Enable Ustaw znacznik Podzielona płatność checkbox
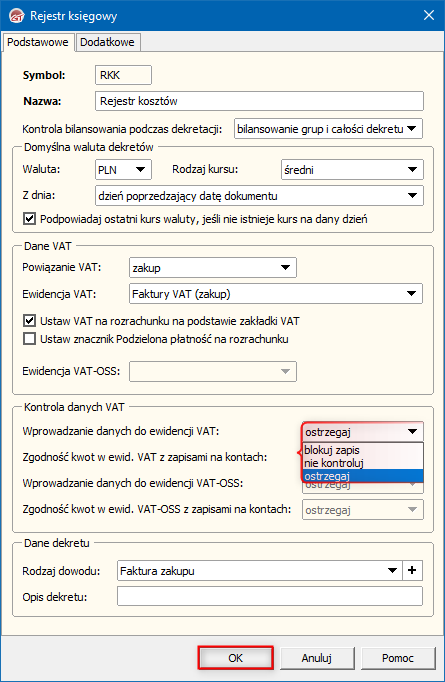Viewport: 445px width, 682px height. 29,339
